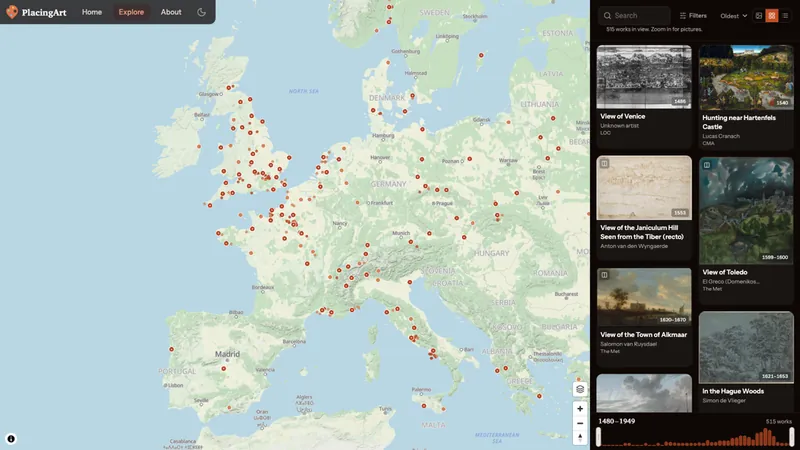The image size is (800, 450).
Task: Open the Oldest sort dropdown
Action: [734, 16]
